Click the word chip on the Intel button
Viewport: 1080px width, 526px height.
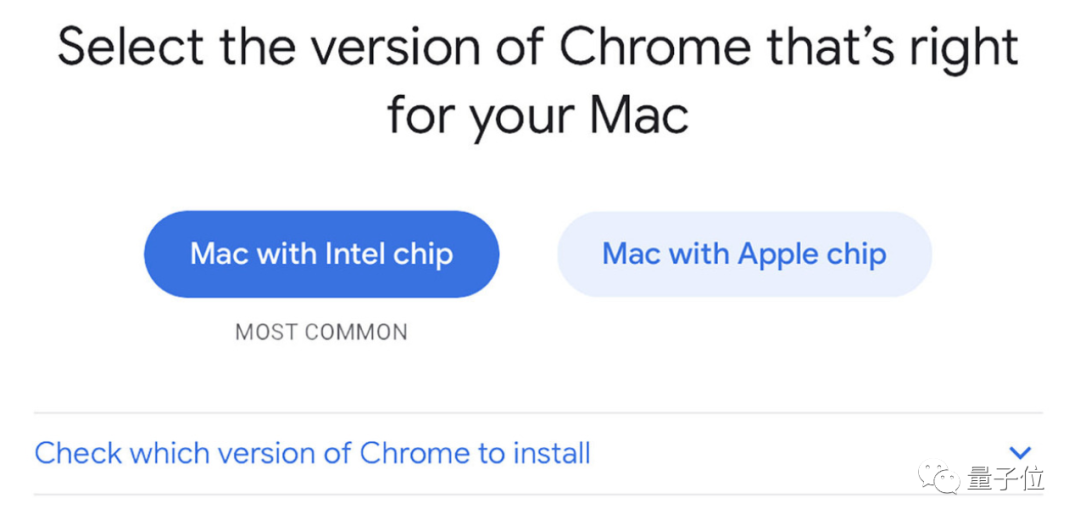[423, 254]
